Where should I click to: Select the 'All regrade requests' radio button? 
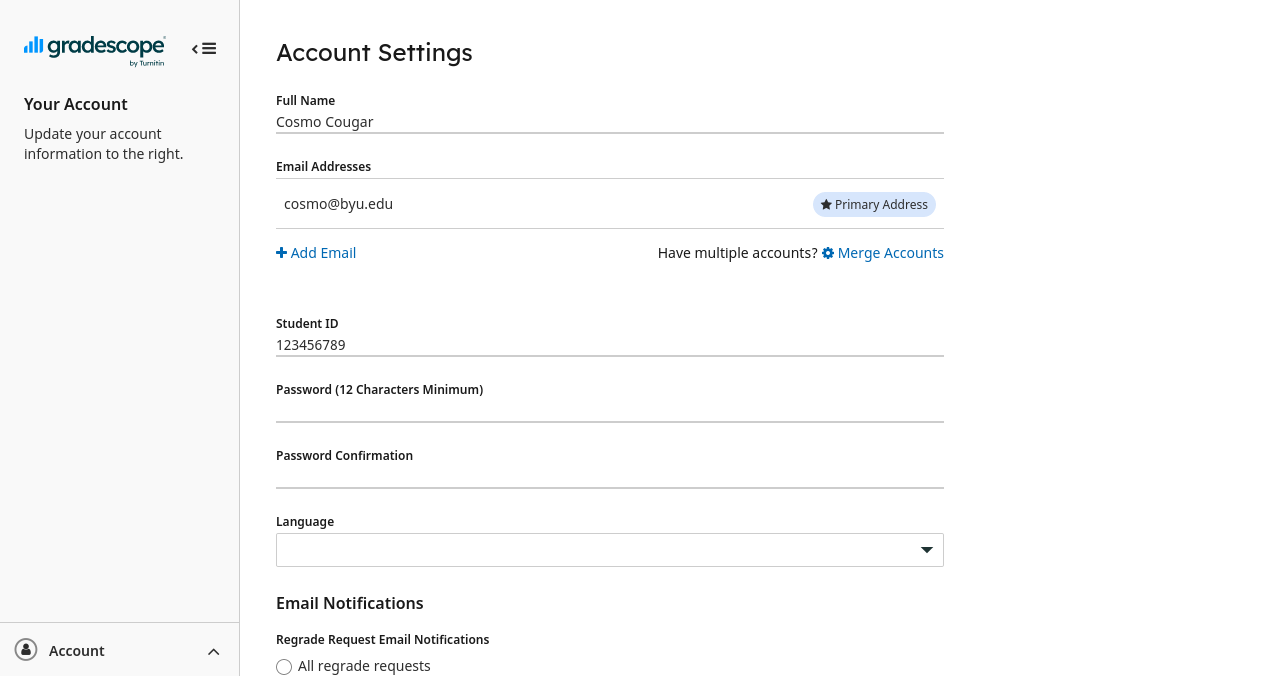(x=283, y=666)
